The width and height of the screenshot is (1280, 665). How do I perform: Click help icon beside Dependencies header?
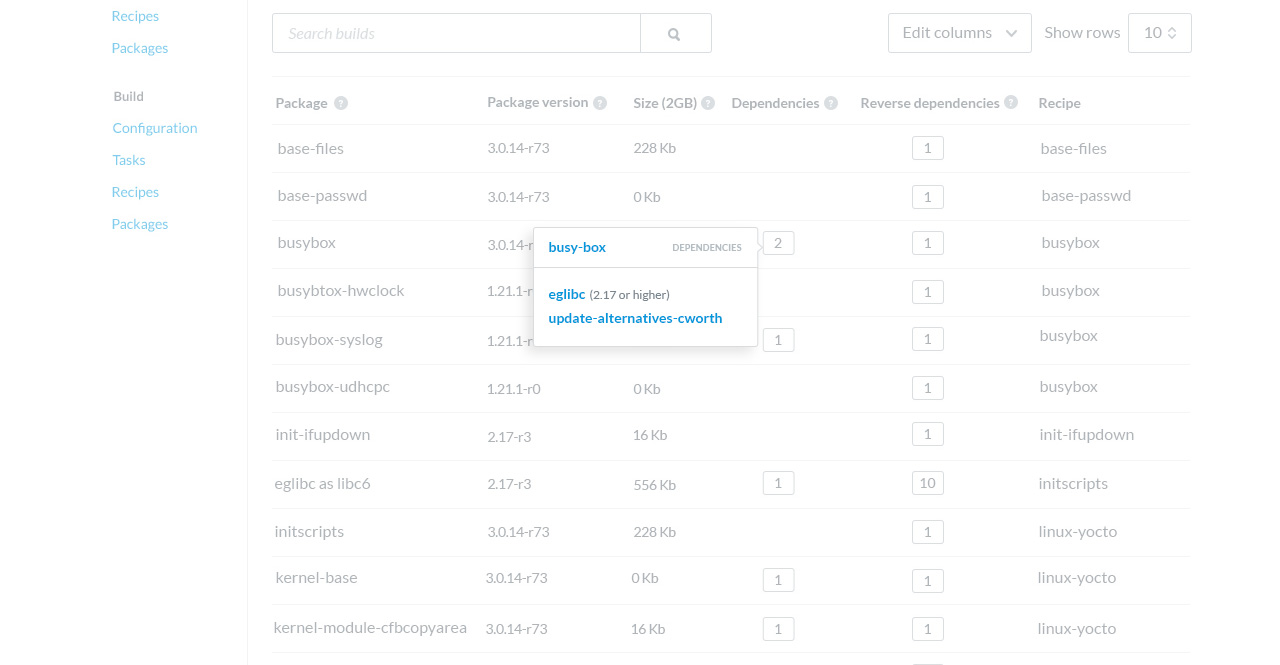pos(831,103)
